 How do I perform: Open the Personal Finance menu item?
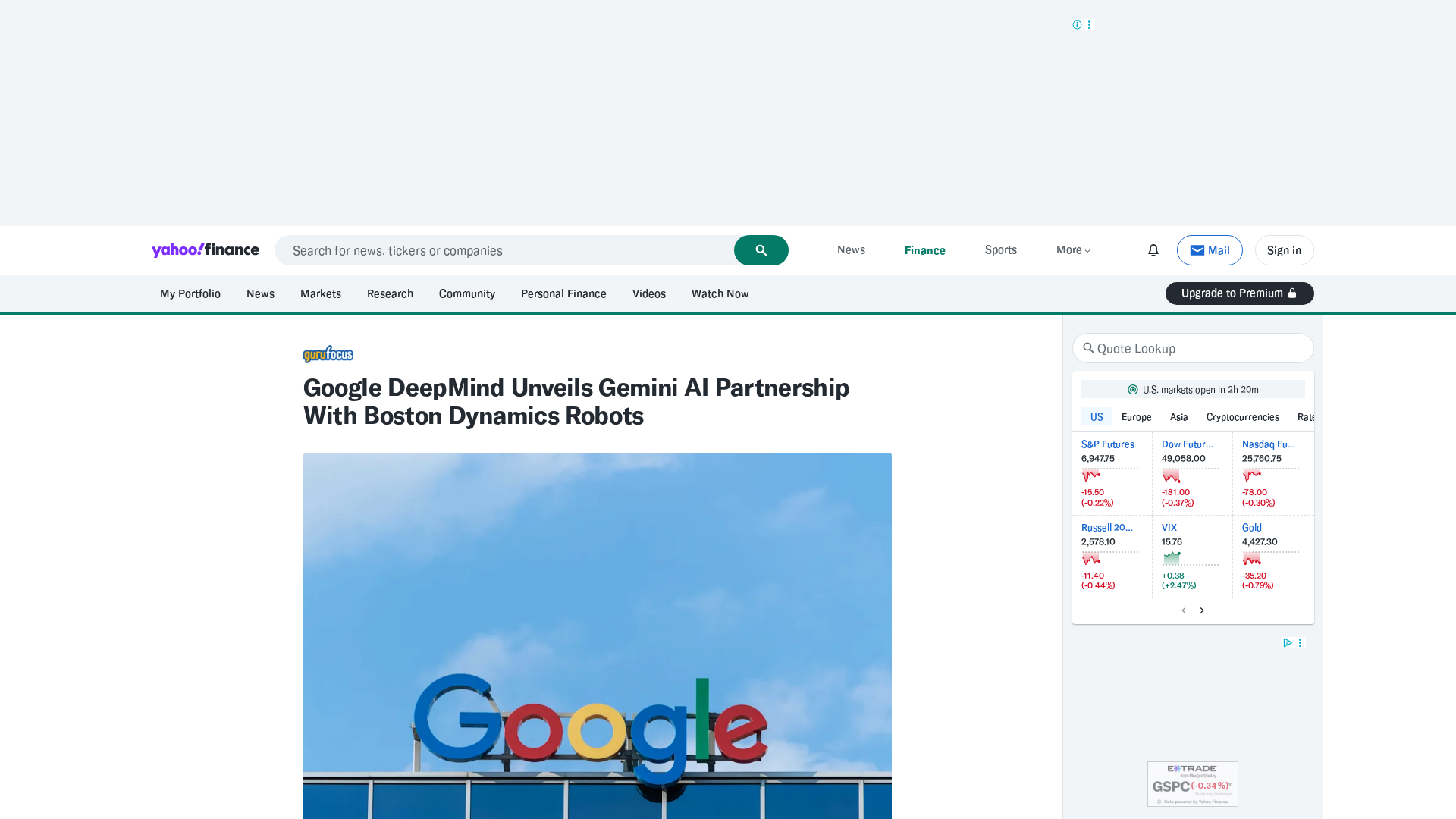(563, 293)
